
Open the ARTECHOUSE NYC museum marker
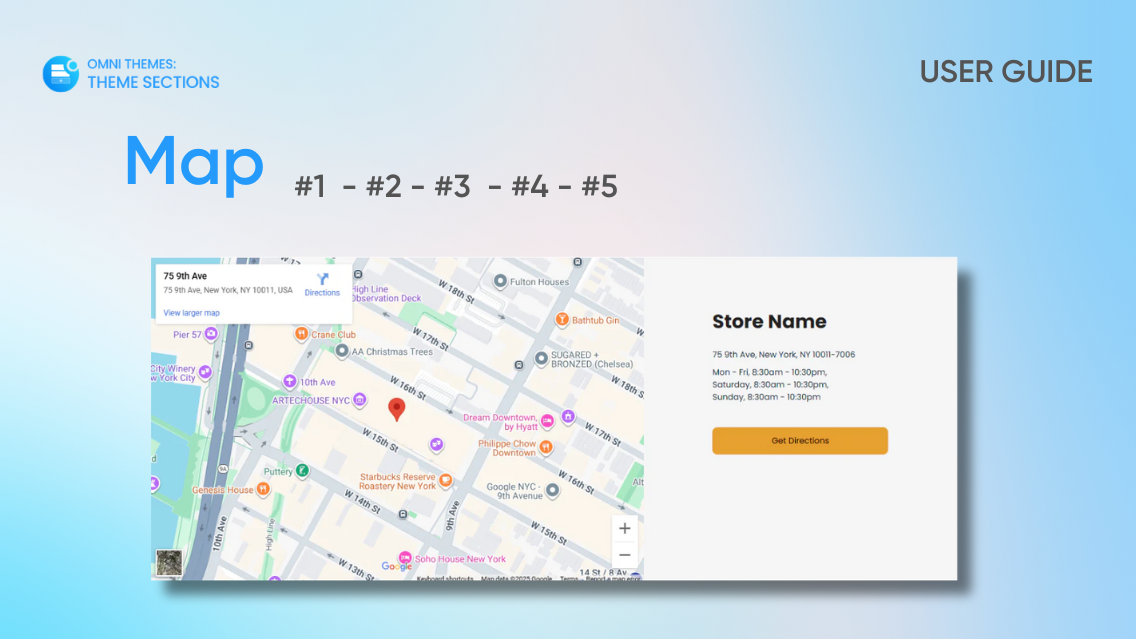pos(359,400)
